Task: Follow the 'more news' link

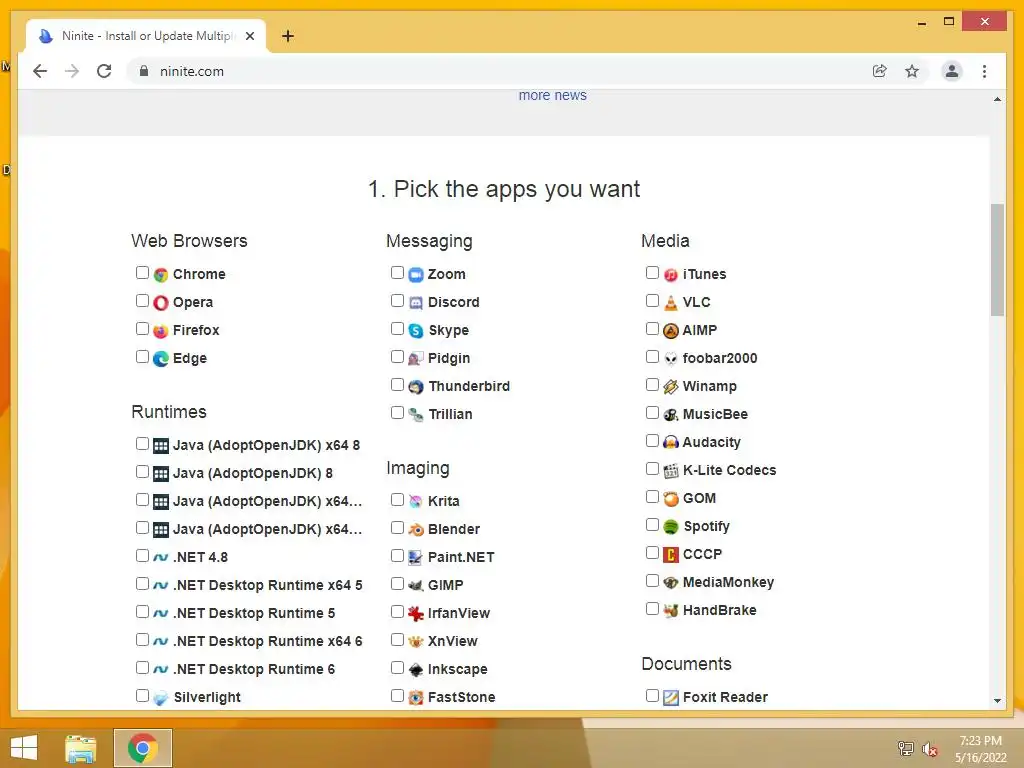Action: click(x=552, y=95)
